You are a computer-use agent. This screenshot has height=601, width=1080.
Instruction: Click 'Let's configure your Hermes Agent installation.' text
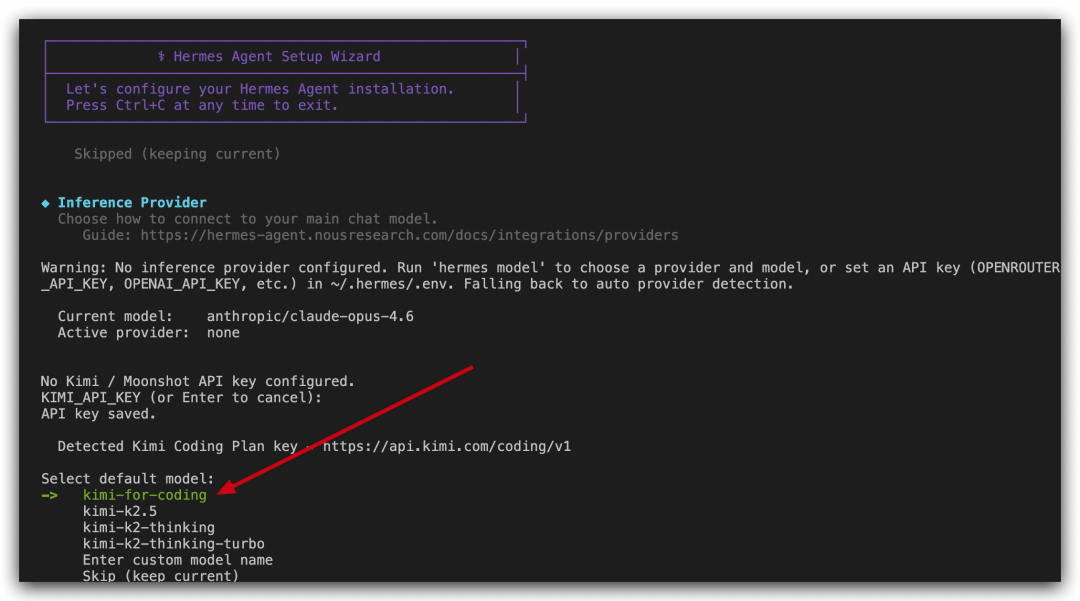[260, 89]
